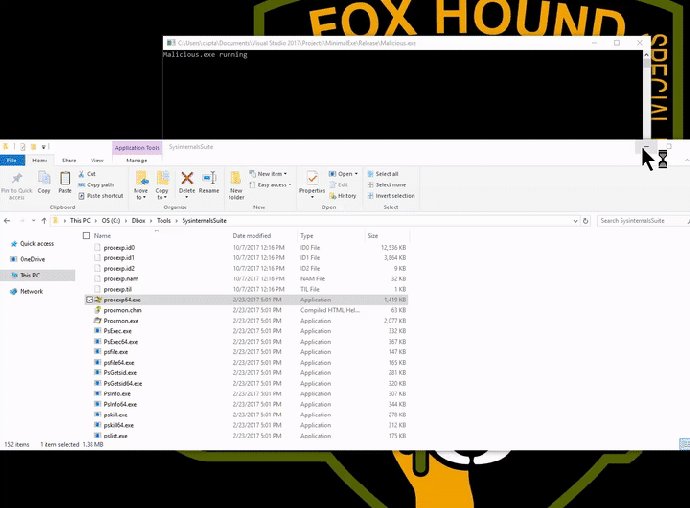Click the Copy icon in Clipboard group

[x=44, y=177]
